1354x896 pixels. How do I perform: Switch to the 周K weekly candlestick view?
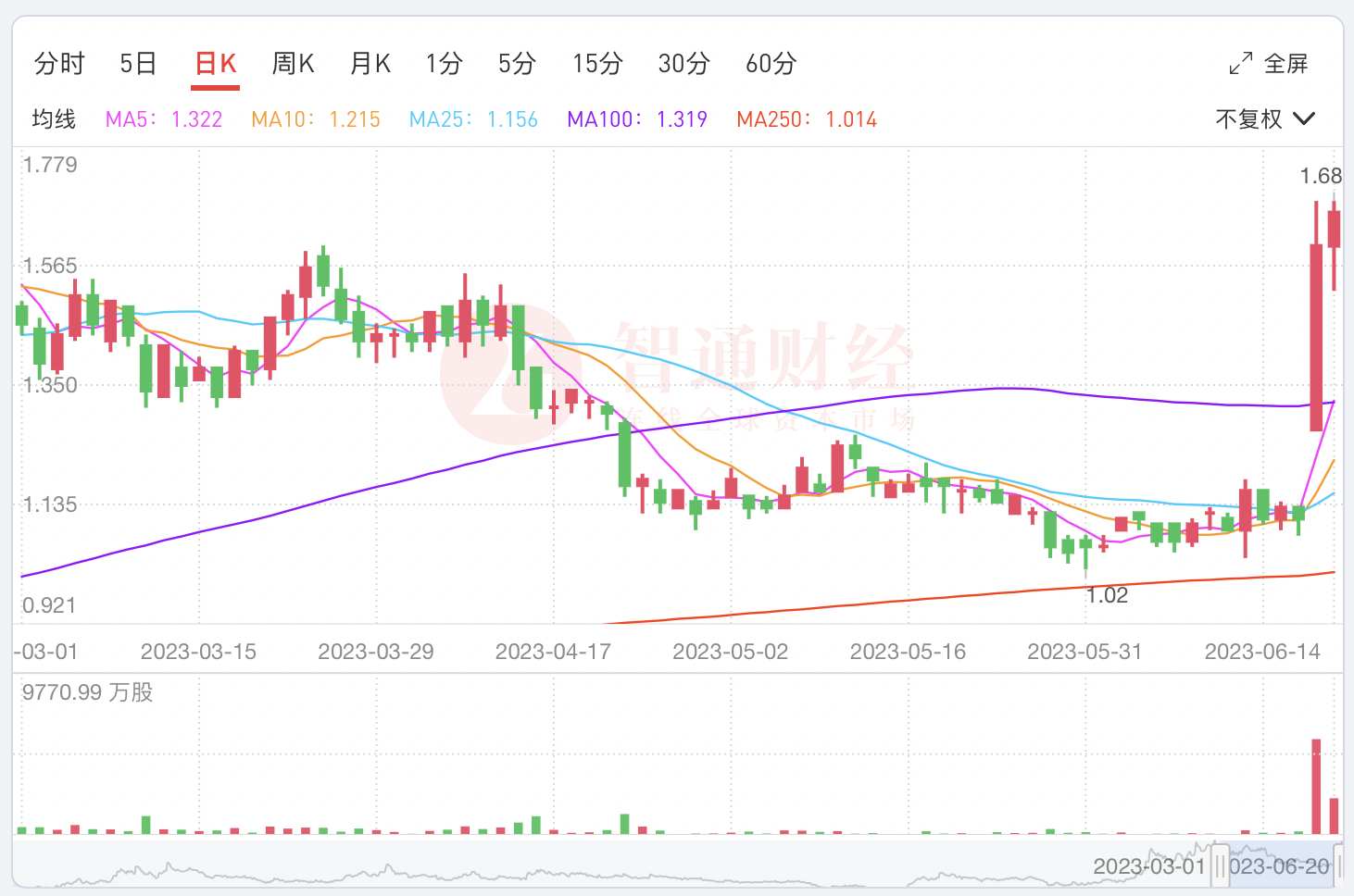pyautogui.click(x=292, y=63)
